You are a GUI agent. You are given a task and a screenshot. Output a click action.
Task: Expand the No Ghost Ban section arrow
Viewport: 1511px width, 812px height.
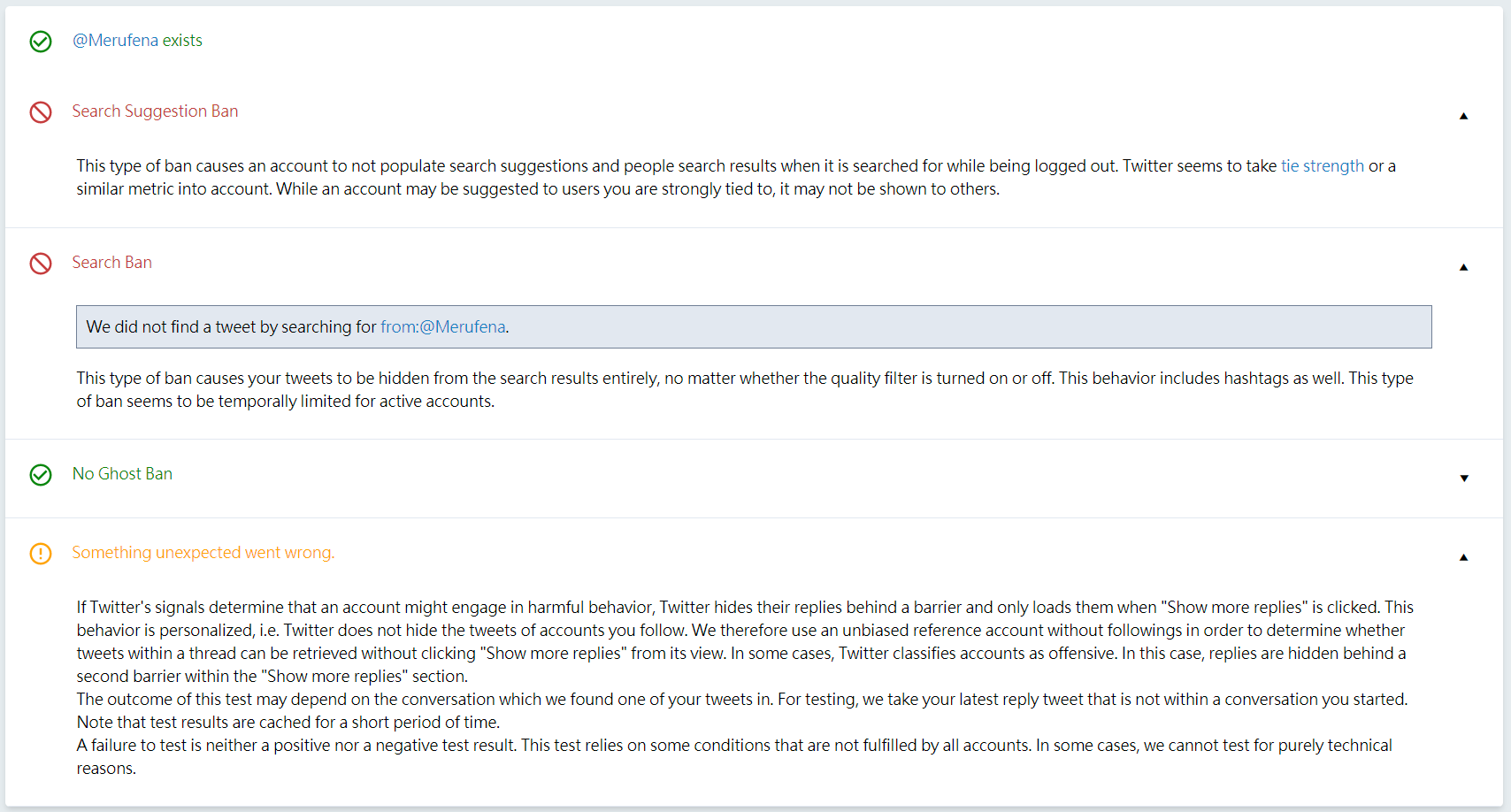point(1463,479)
